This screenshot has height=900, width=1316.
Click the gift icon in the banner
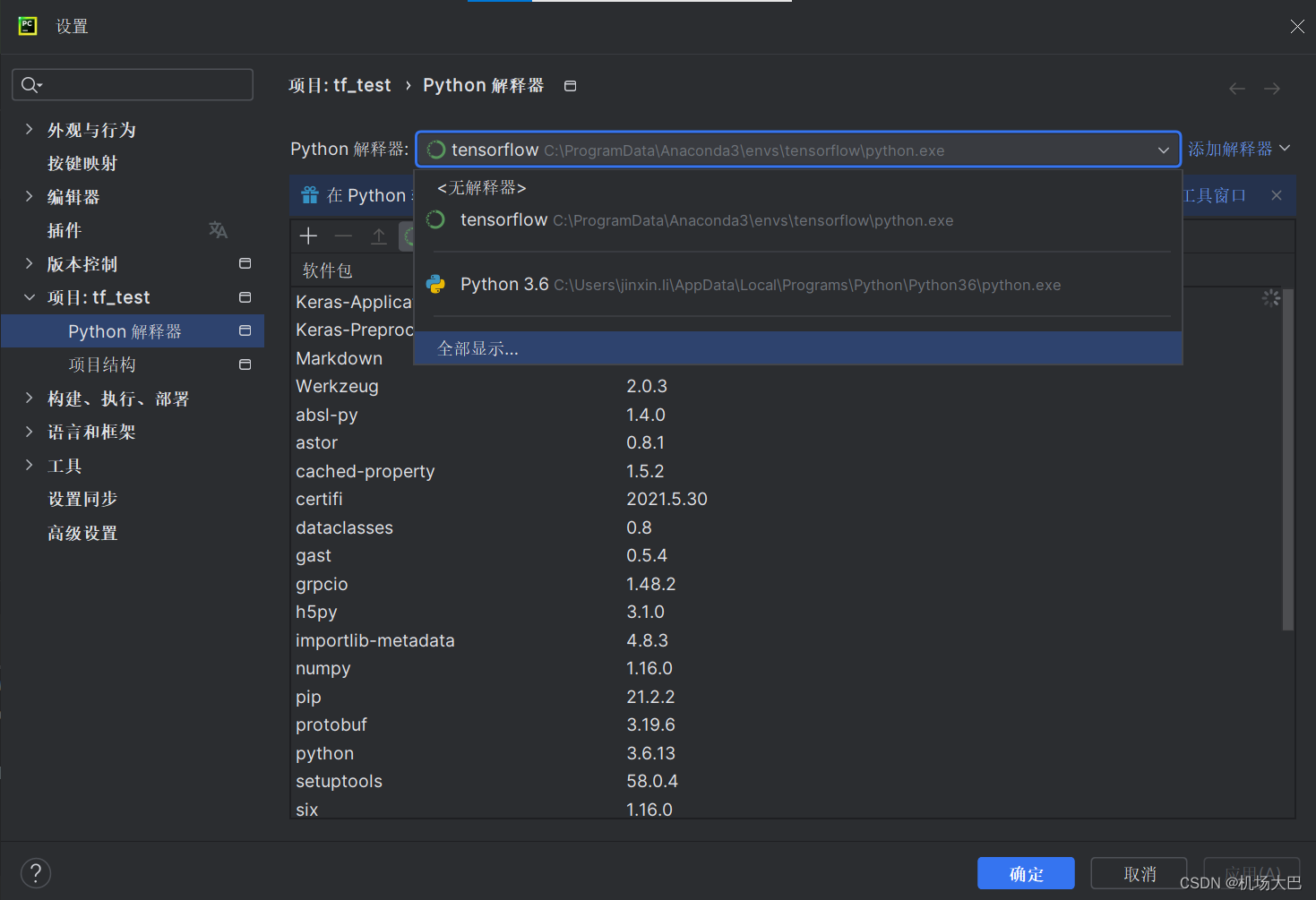pyautogui.click(x=310, y=194)
